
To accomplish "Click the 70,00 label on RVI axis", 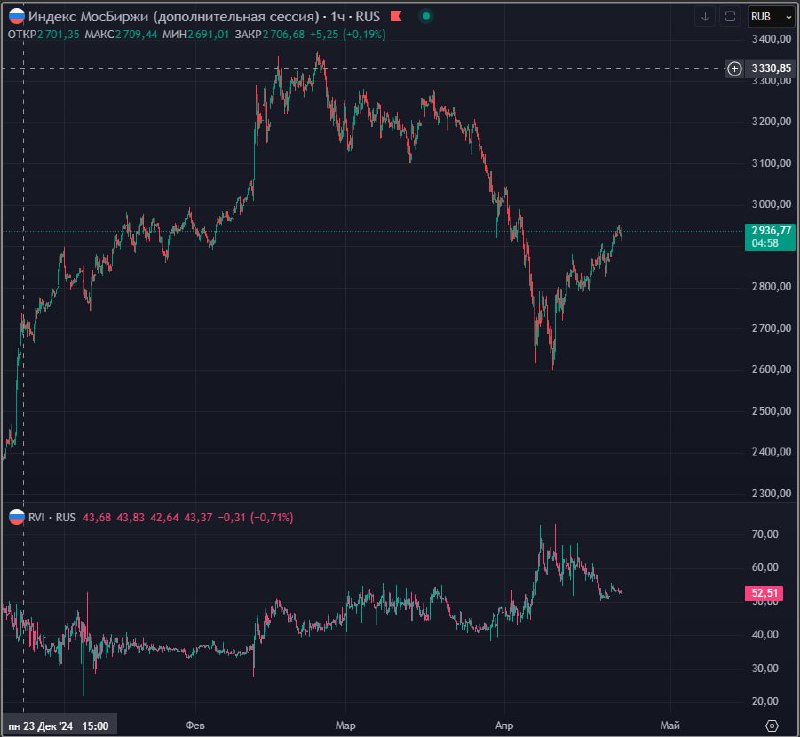I will point(765,534).
